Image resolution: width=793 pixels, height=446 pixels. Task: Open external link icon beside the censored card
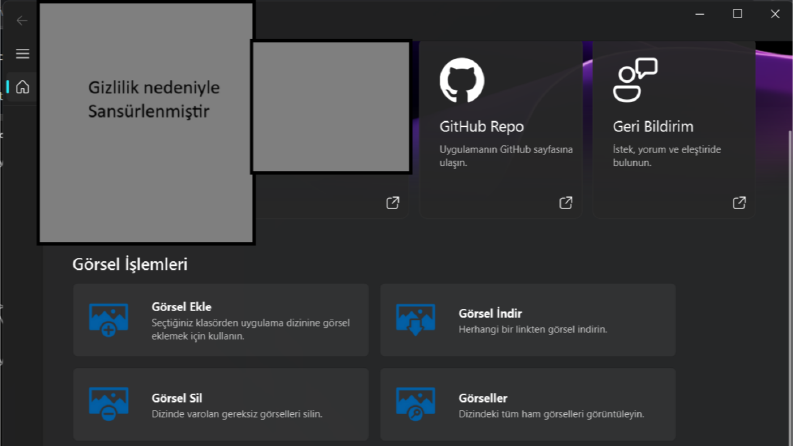click(392, 203)
